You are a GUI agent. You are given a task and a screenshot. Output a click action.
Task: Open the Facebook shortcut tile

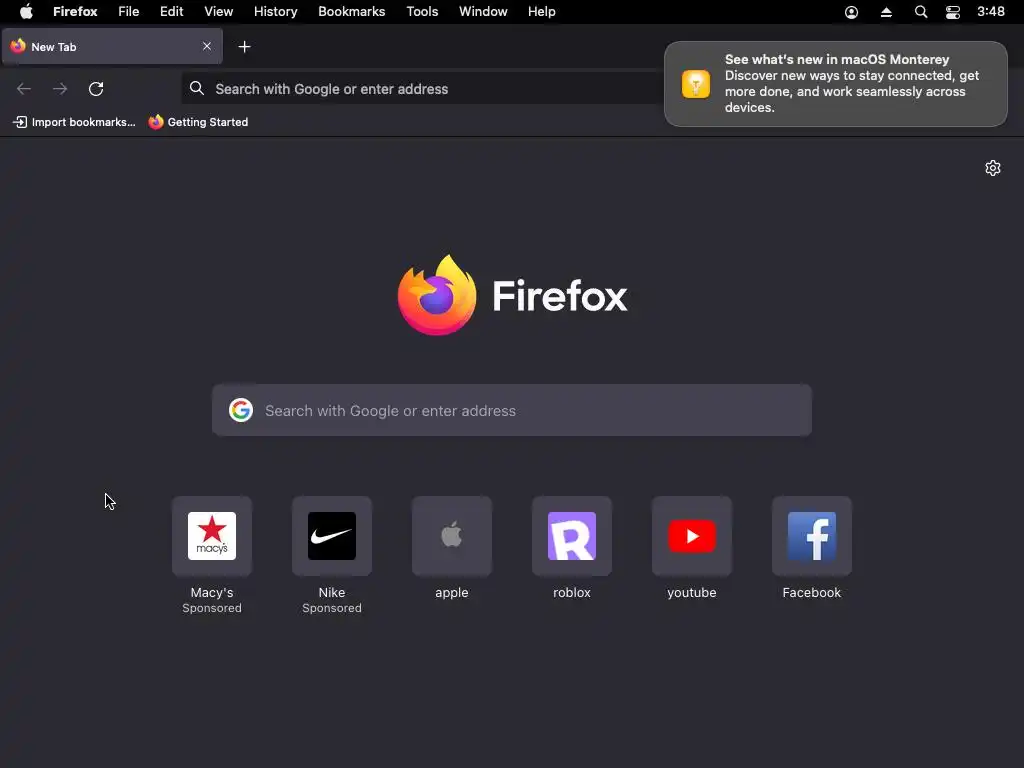(812, 536)
